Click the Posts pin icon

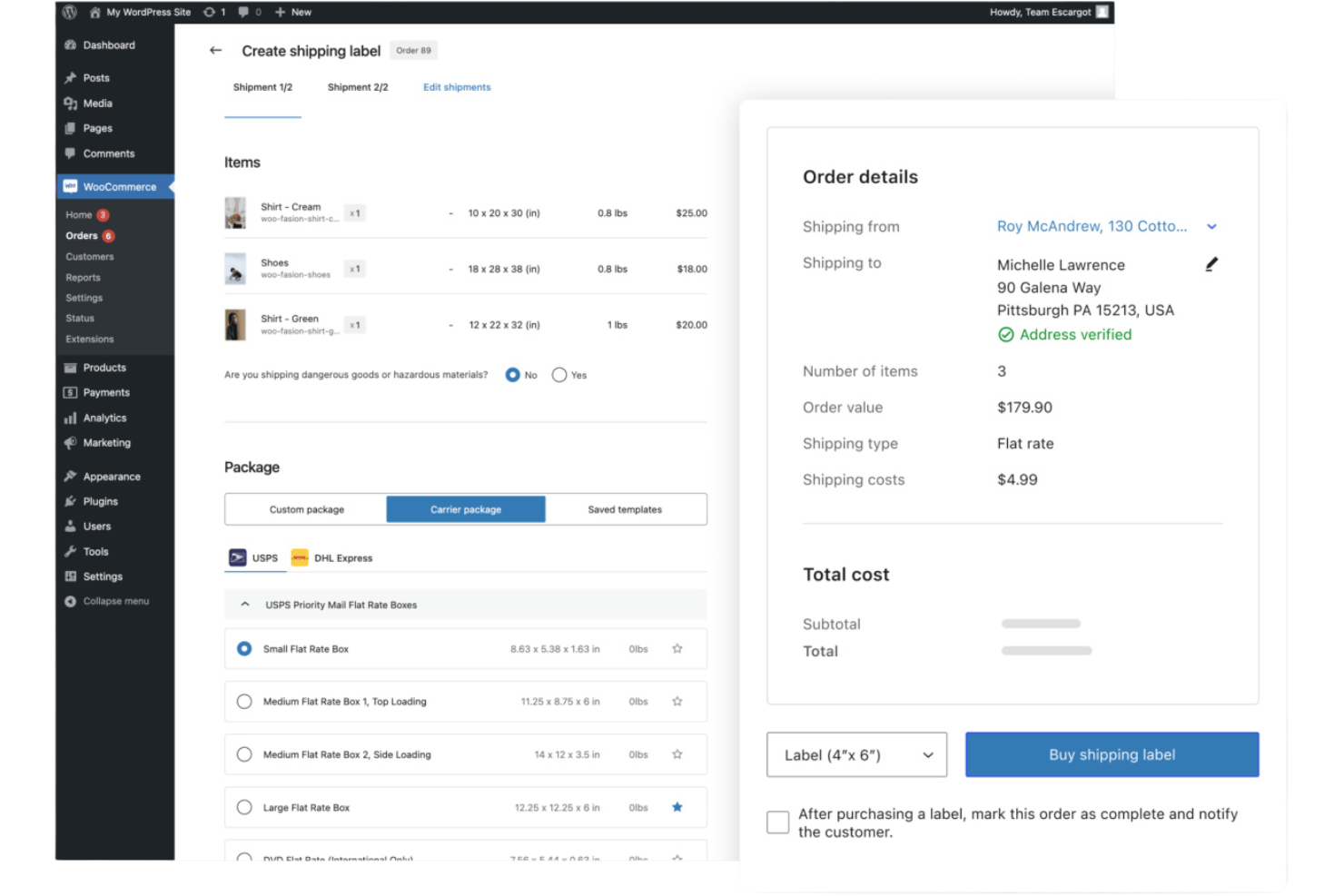tap(71, 78)
